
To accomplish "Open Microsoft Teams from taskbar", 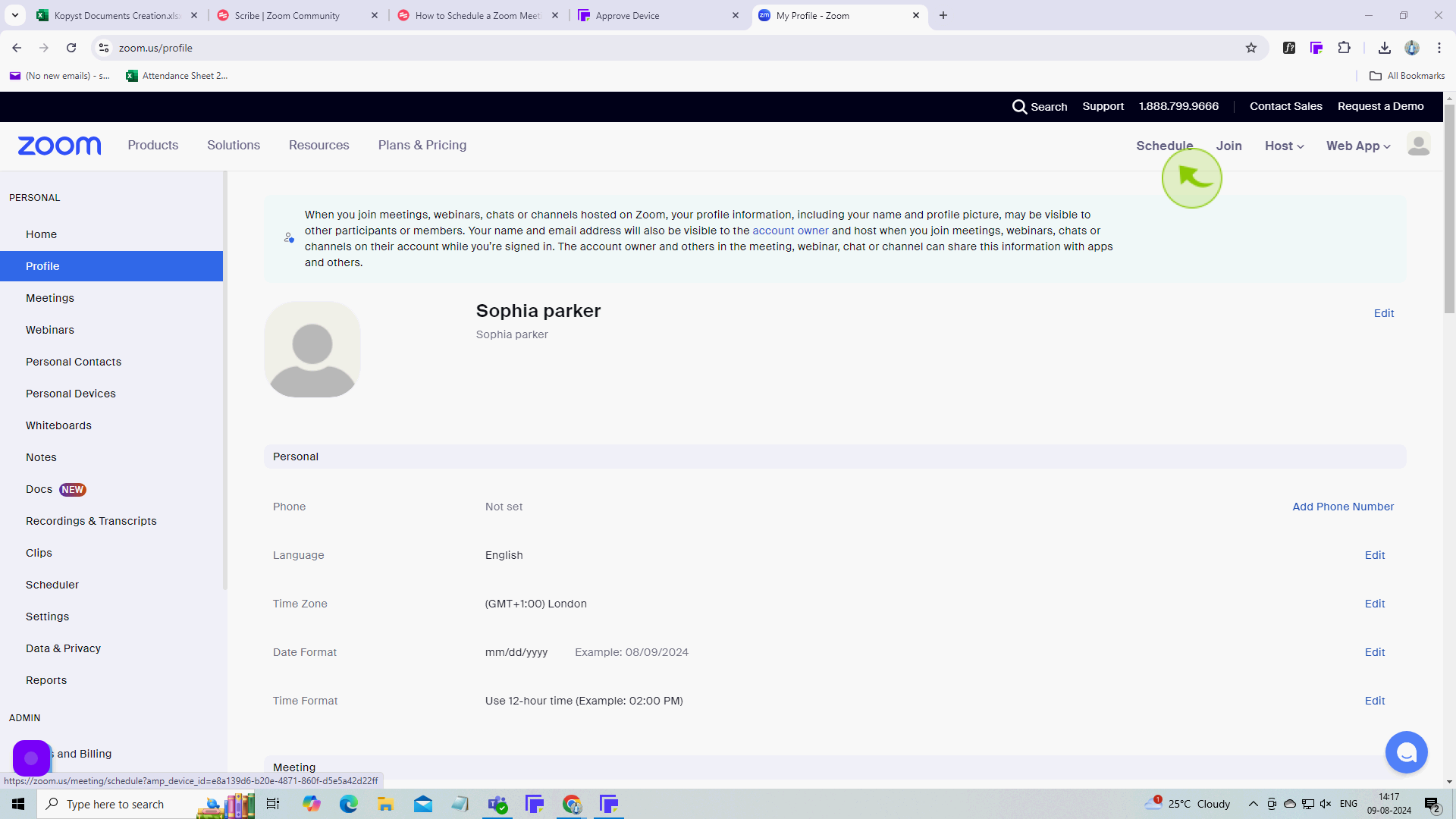I will (x=497, y=804).
